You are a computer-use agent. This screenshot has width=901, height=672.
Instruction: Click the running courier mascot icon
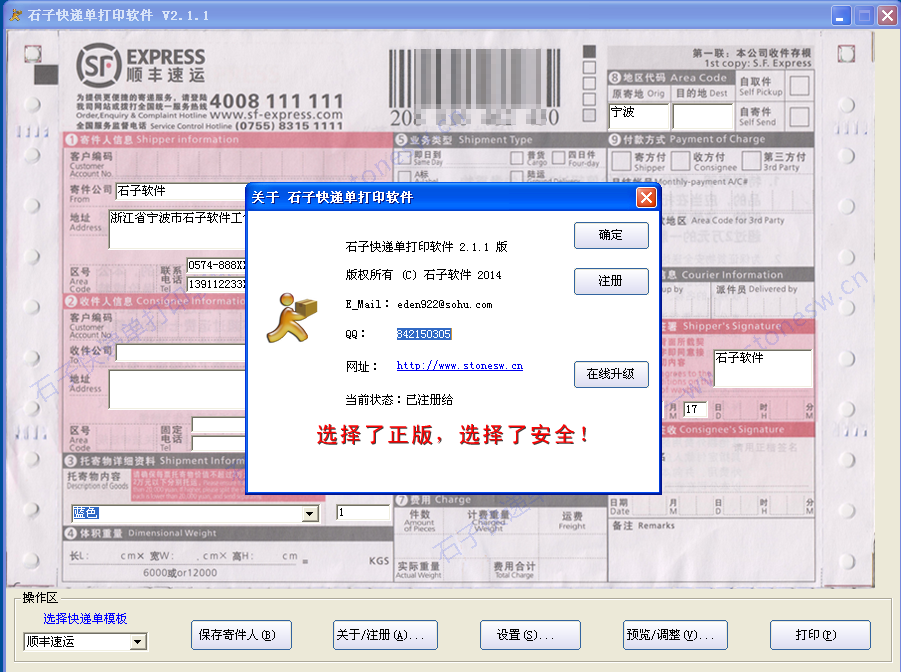pos(292,318)
